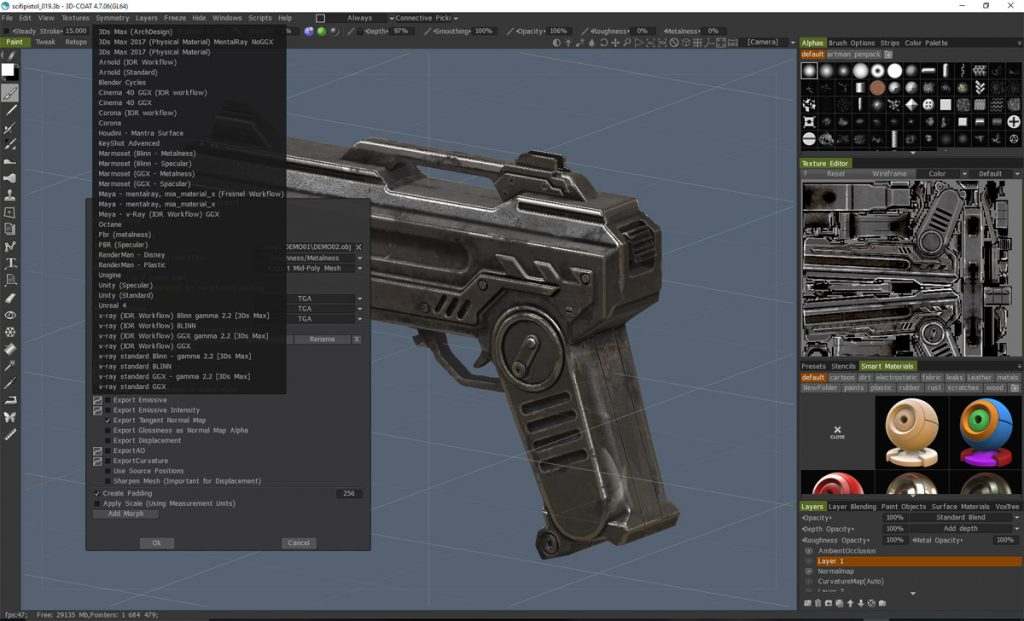This screenshot has height=621, width=1024.
Task: Click the Add Morph button
Action: click(x=125, y=514)
